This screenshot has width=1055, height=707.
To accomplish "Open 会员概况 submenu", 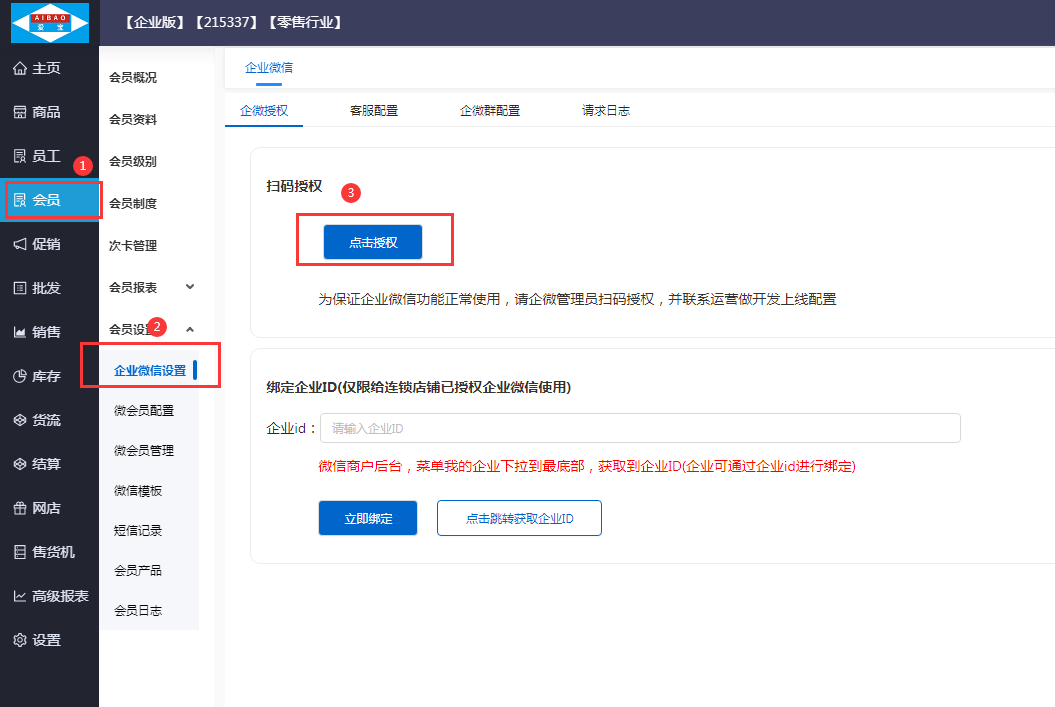I will [x=133, y=77].
